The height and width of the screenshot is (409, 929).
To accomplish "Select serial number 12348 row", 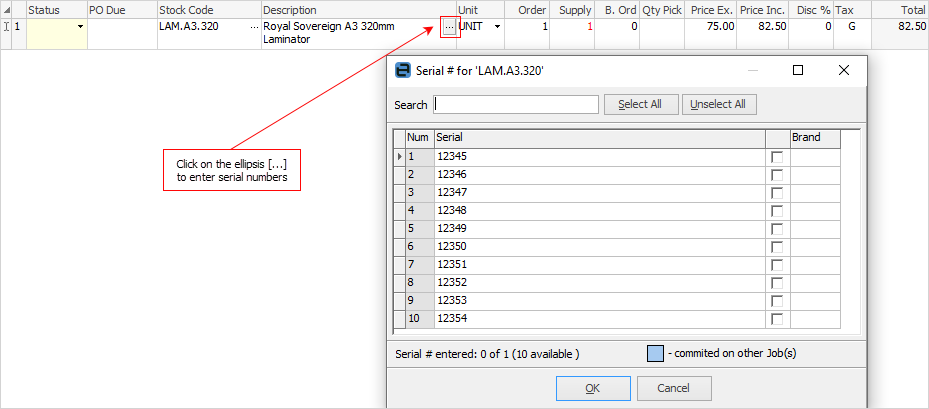I will (x=600, y=211).
